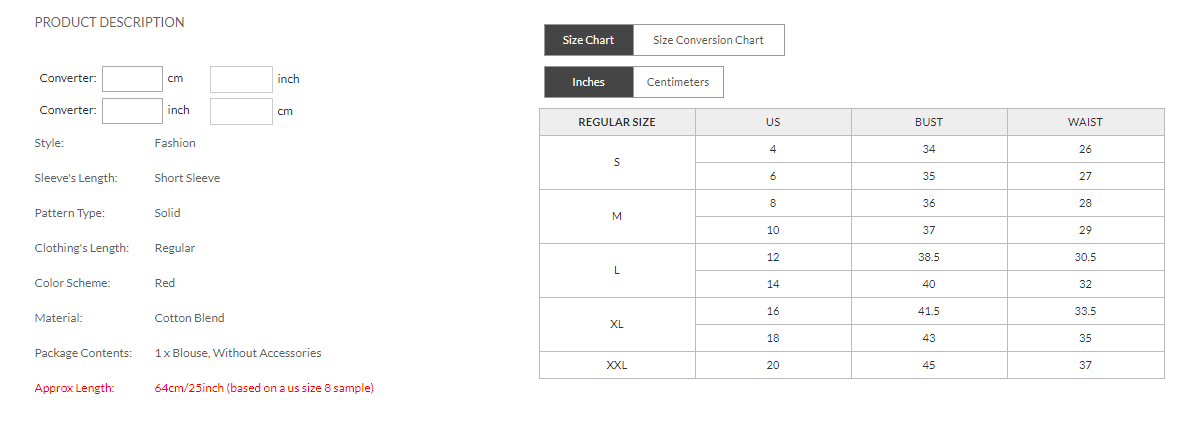Screen dimensions: 1203x427
Task: Switch to the Size Chart tab
Action: (x=588, y=40)
